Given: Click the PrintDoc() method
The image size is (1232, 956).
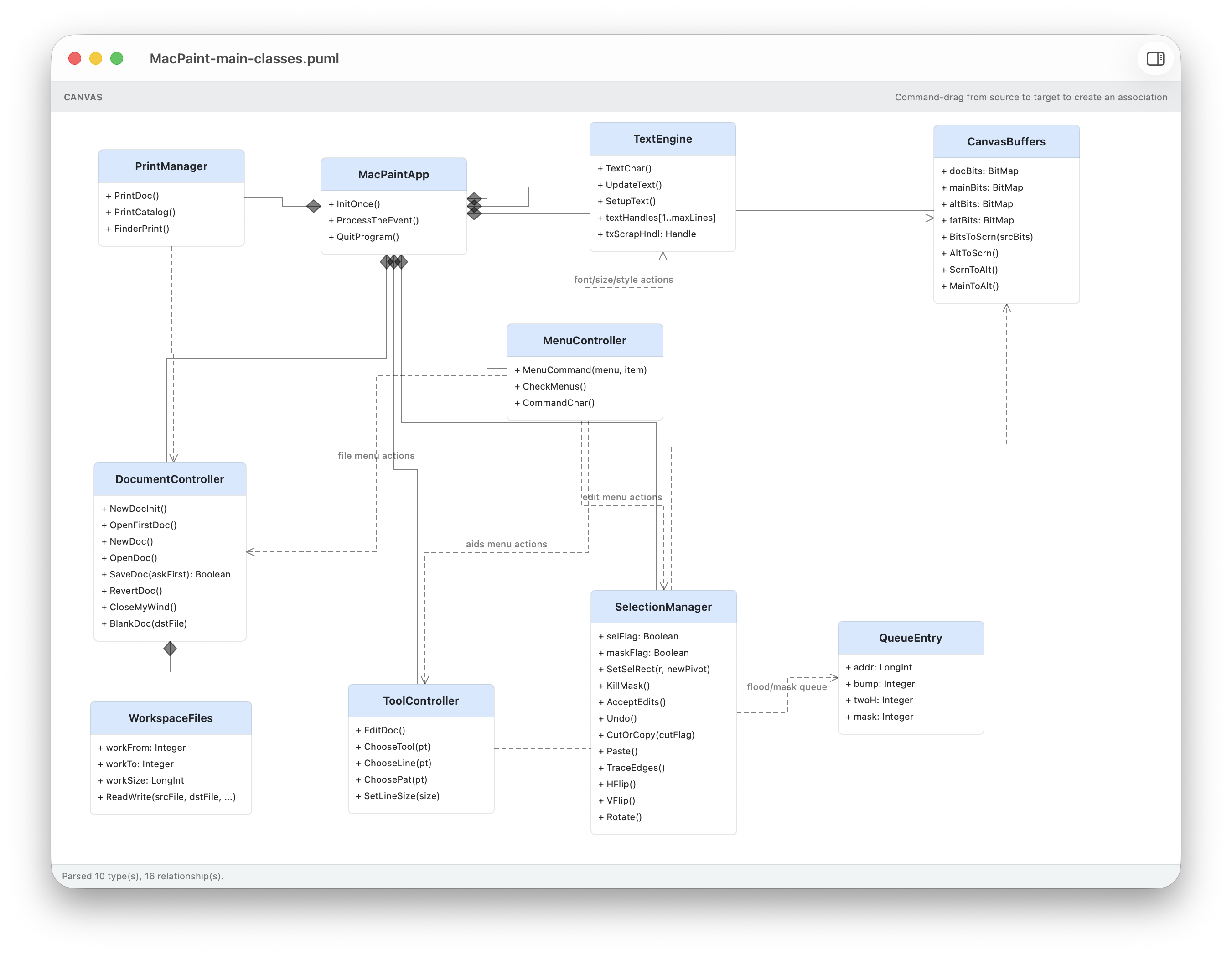Looking at the screenshot, I should click(x=133, y=196).
